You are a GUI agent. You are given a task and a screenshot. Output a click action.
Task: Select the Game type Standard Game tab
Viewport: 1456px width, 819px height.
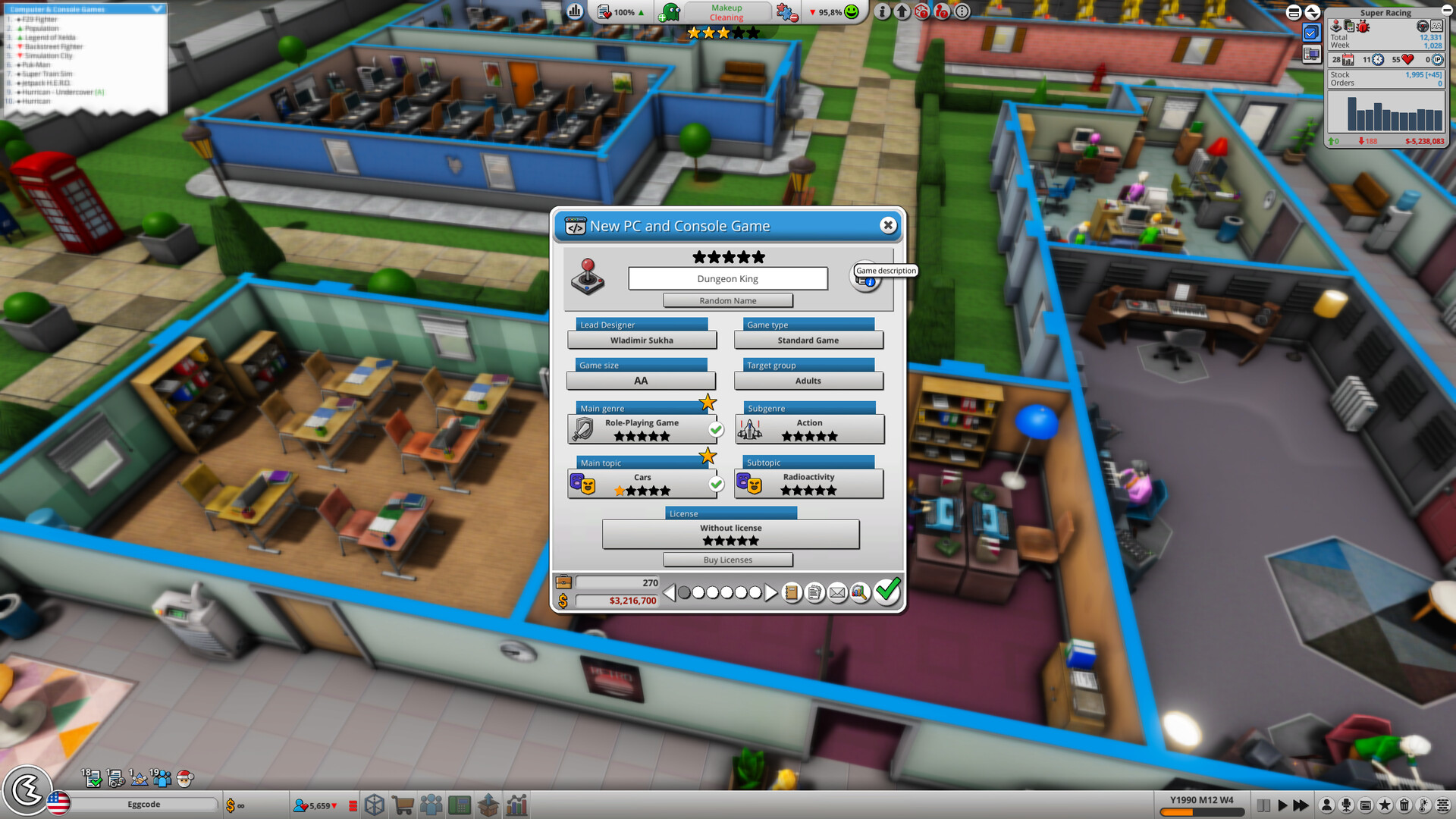point(808,340)
